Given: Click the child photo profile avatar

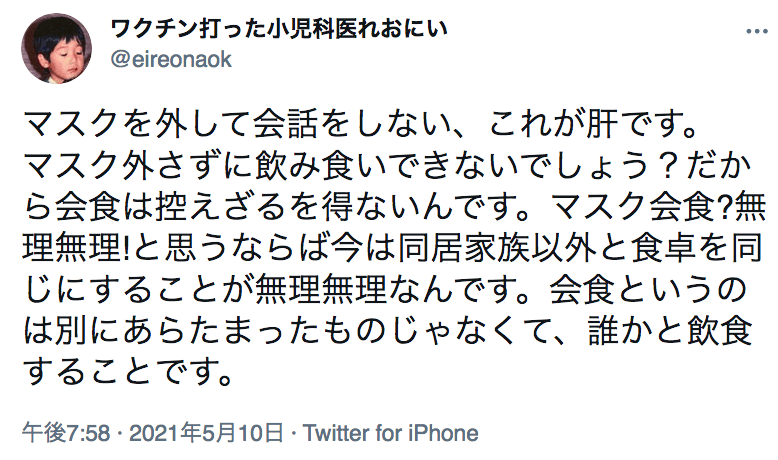Looking at the screenshot, I should click(x=56, y=49).
